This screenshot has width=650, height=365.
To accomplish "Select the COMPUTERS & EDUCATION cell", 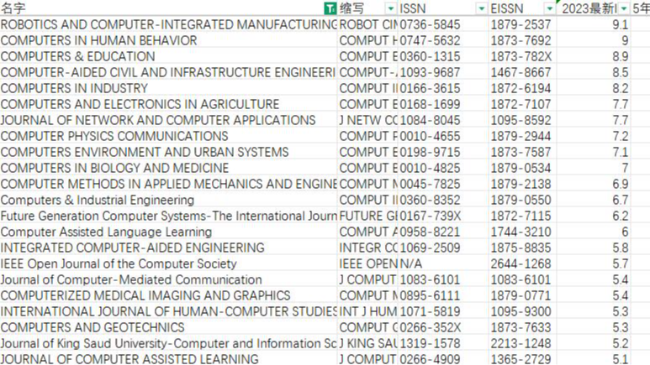I will (x=168, y=56).
